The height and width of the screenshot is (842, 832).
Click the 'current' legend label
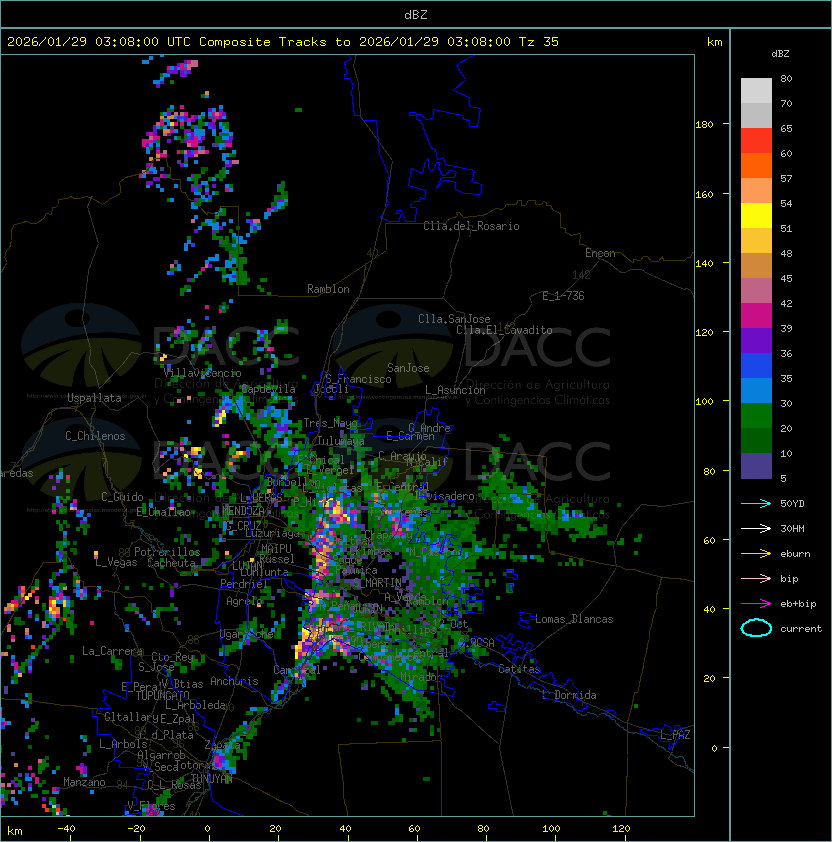point(801,629)
